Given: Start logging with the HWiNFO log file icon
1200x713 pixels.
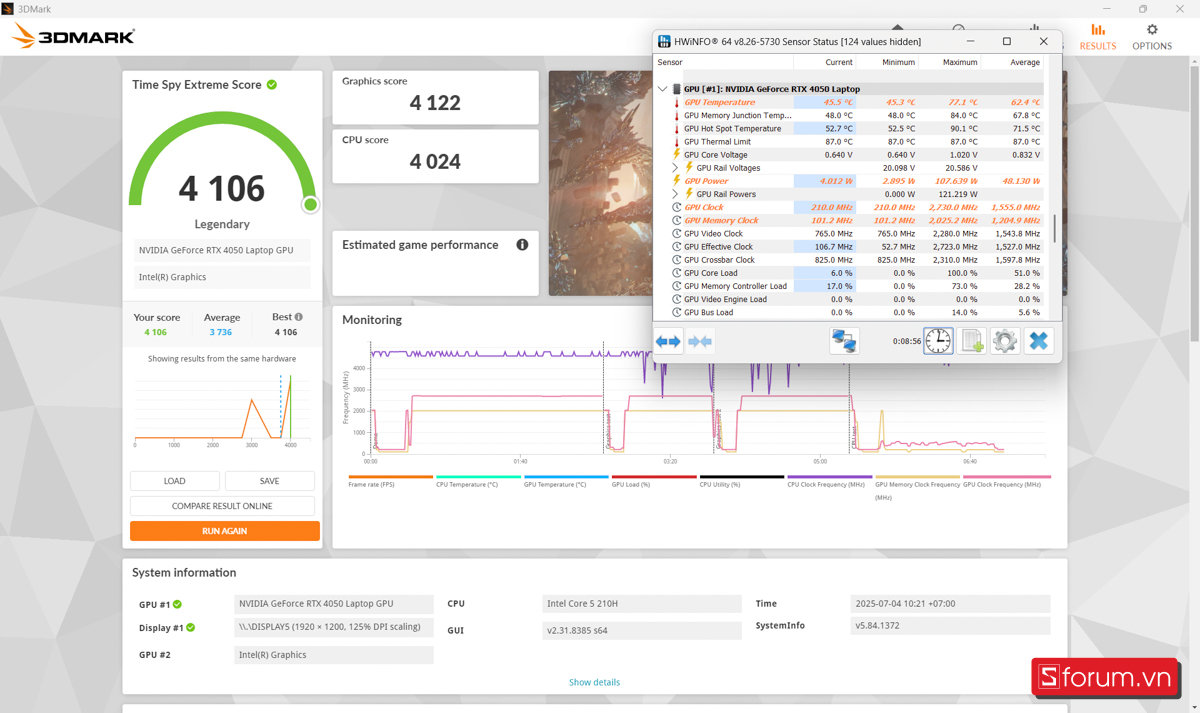Looking at the screenshot, I should point(972,341).
